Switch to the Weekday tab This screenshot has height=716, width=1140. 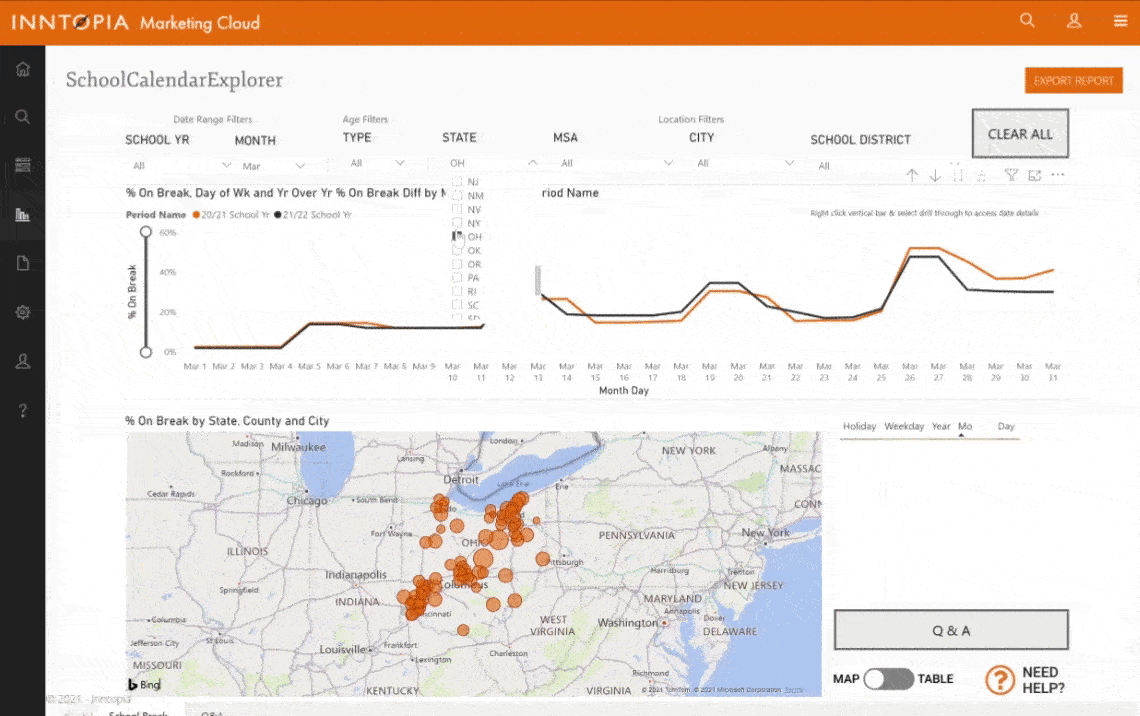(x=903, y=426)
